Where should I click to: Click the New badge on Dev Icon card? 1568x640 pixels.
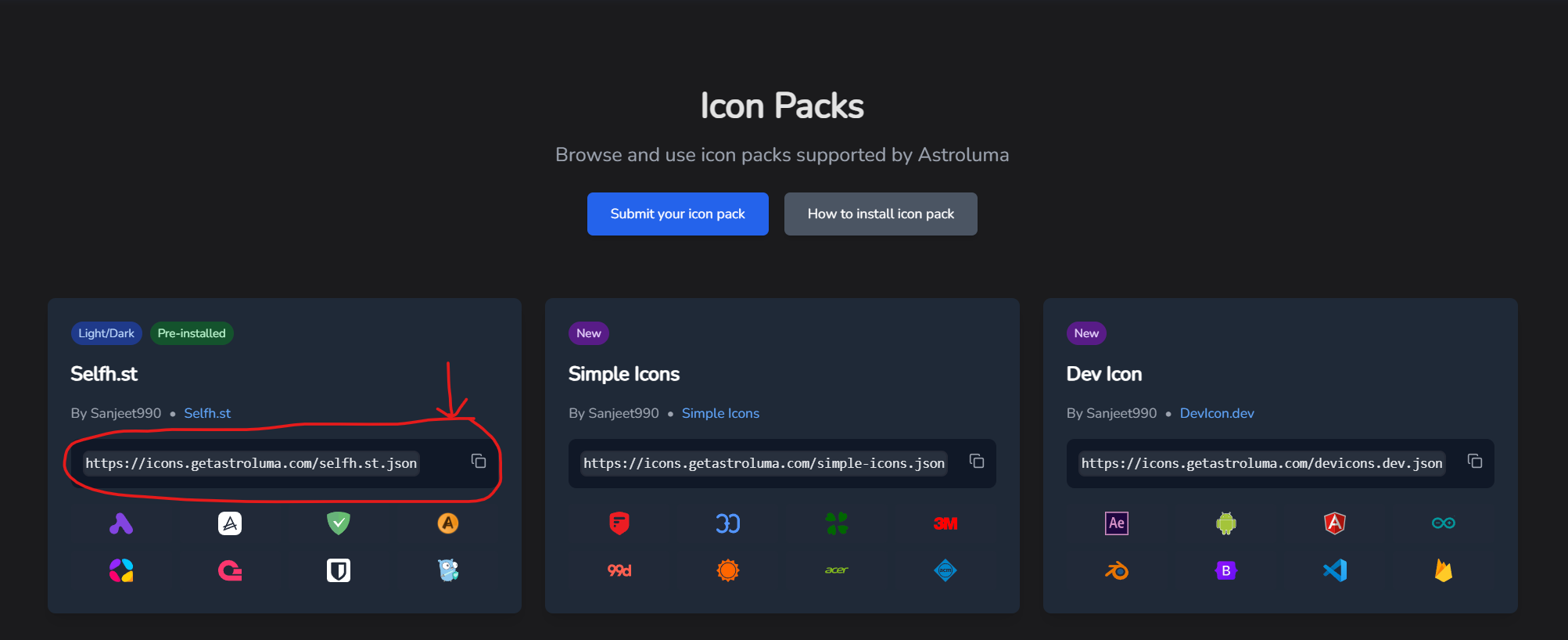click(x=1086, y=333)
